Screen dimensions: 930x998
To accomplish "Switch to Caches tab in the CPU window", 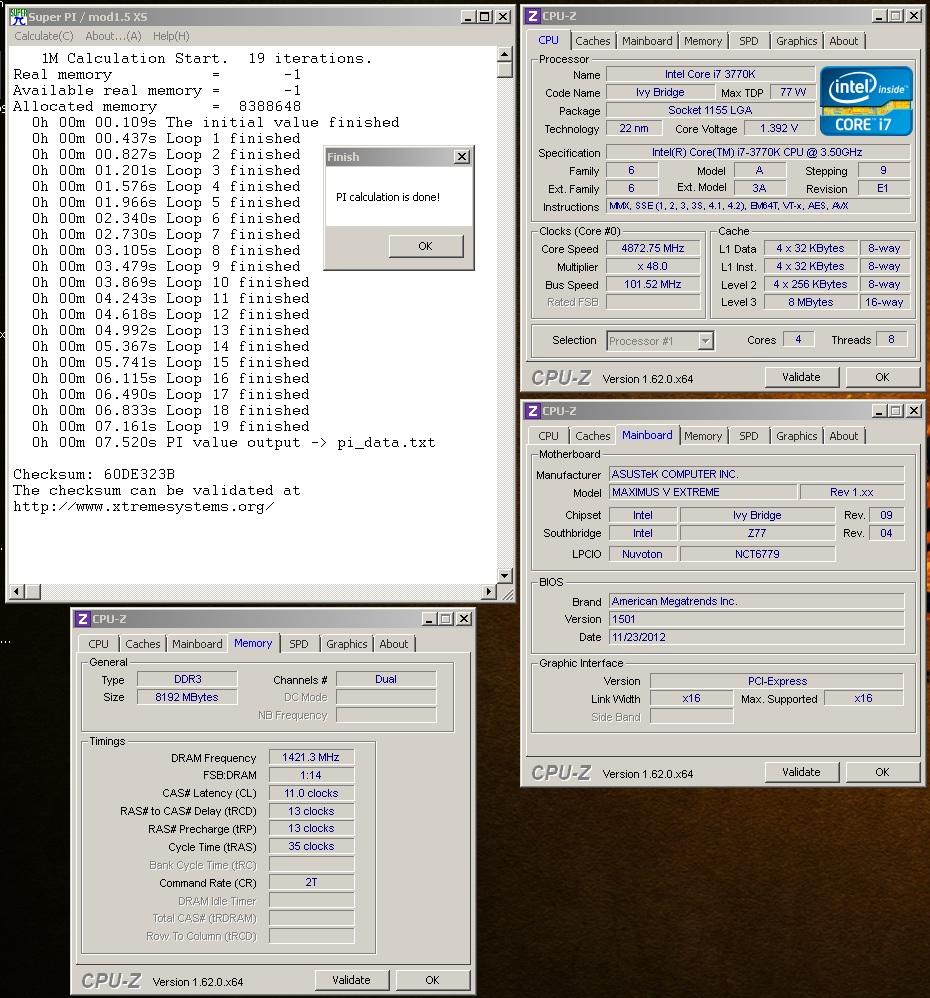I will [593, 41].
